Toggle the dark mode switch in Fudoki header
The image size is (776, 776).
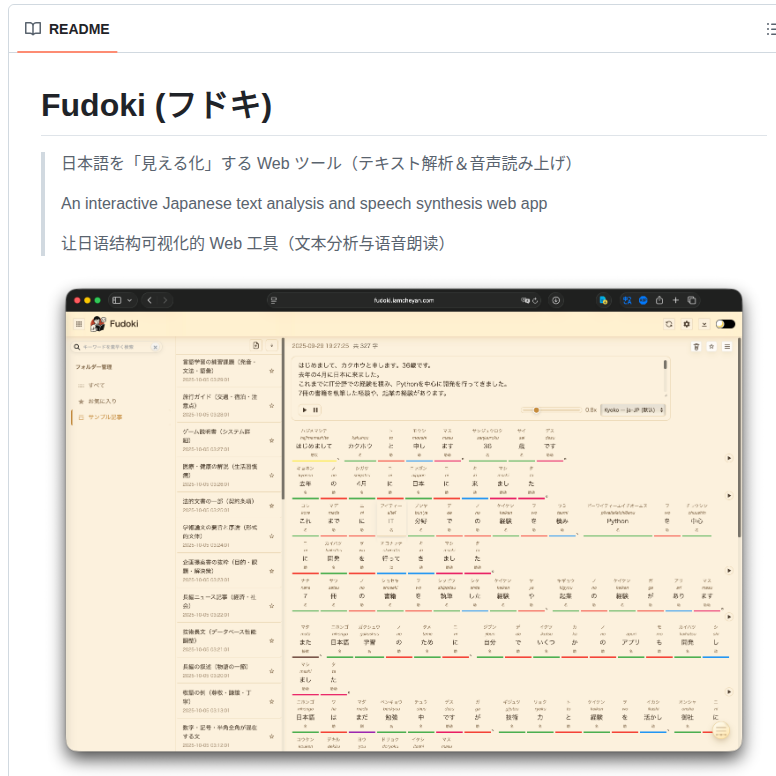[x=725, y=324]
